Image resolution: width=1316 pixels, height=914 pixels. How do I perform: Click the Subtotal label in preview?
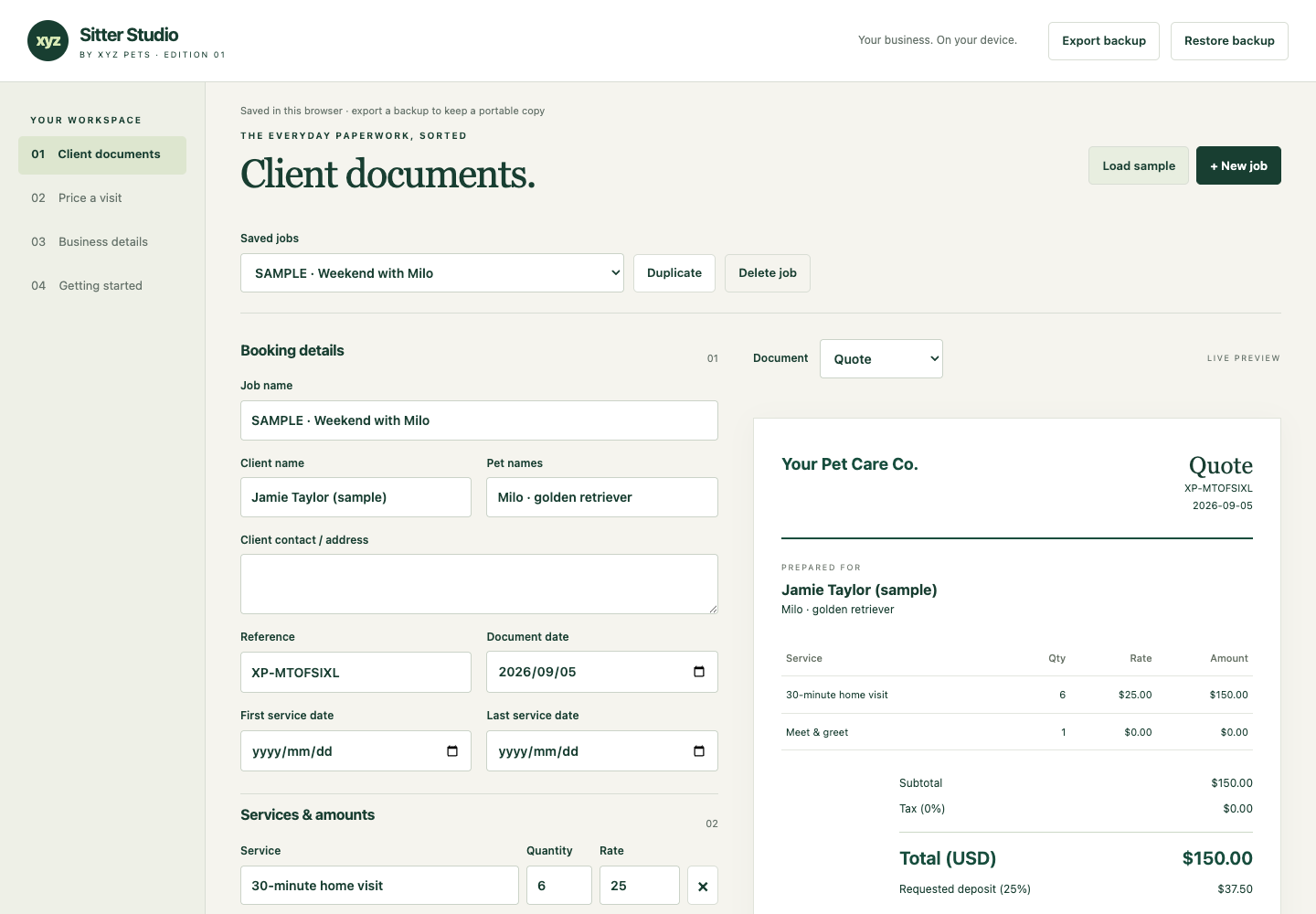click(x=920, y=783)
